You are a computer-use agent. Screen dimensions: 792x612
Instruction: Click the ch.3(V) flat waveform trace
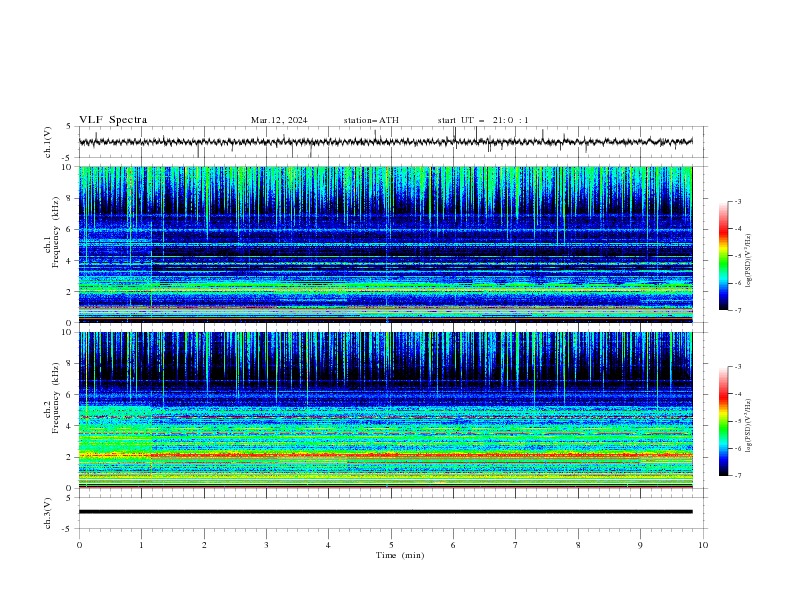tap(385, 512)
